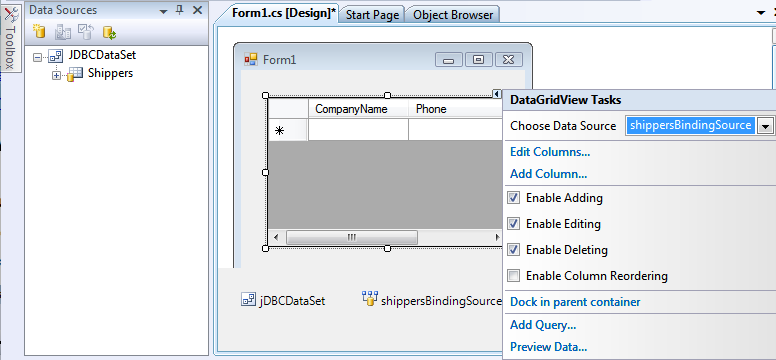776x360 pixels.
Task: Uncheck Enable Adding
Action: click(514, 198)
